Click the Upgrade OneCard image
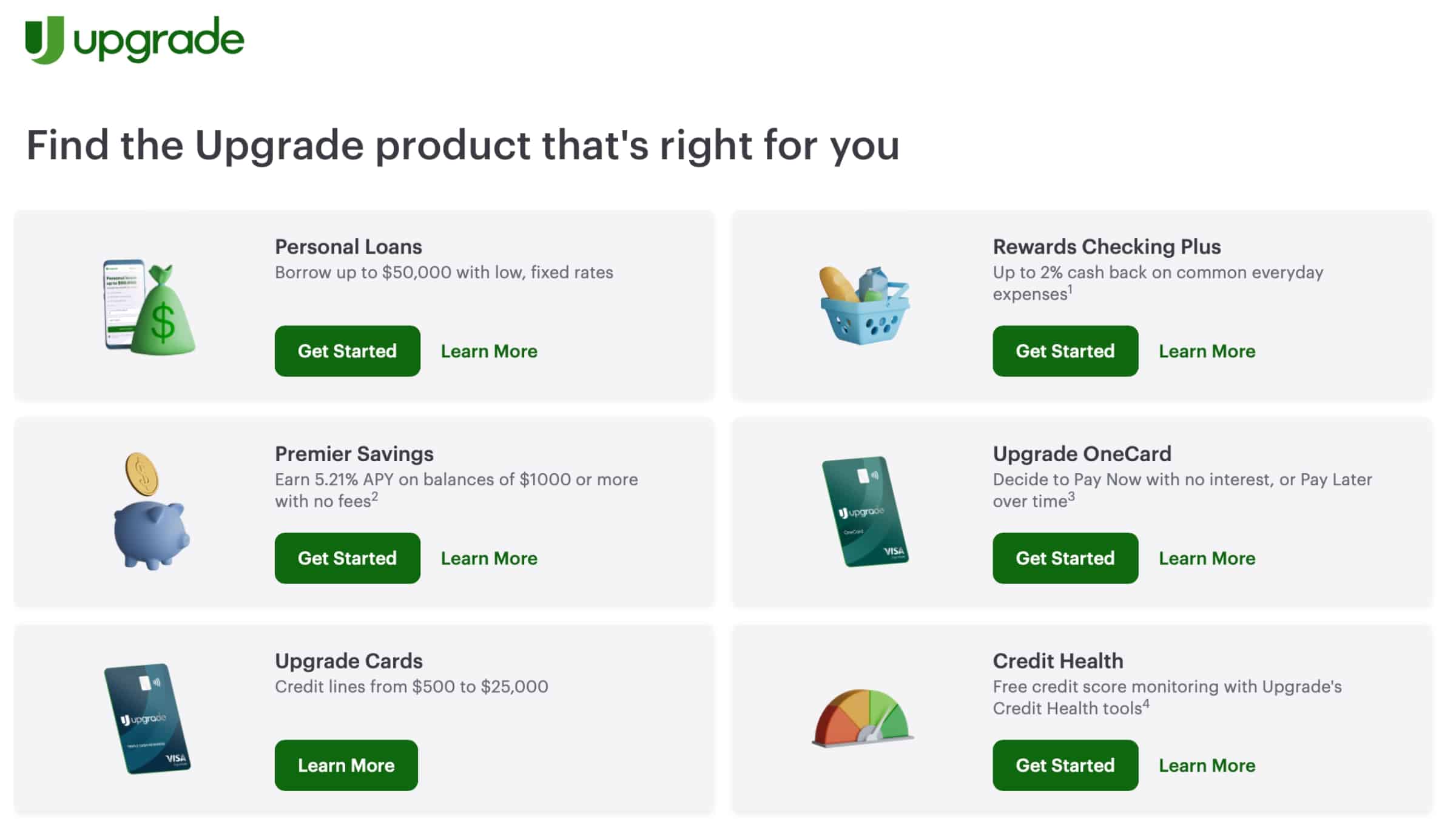This screenshot has width=1456, height=819. pyautogui.click(x=865, y=511)
